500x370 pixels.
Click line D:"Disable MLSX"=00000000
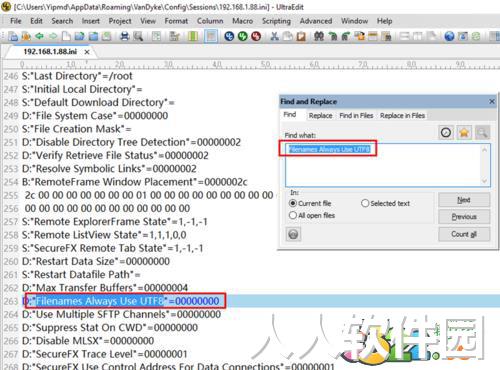88,341
